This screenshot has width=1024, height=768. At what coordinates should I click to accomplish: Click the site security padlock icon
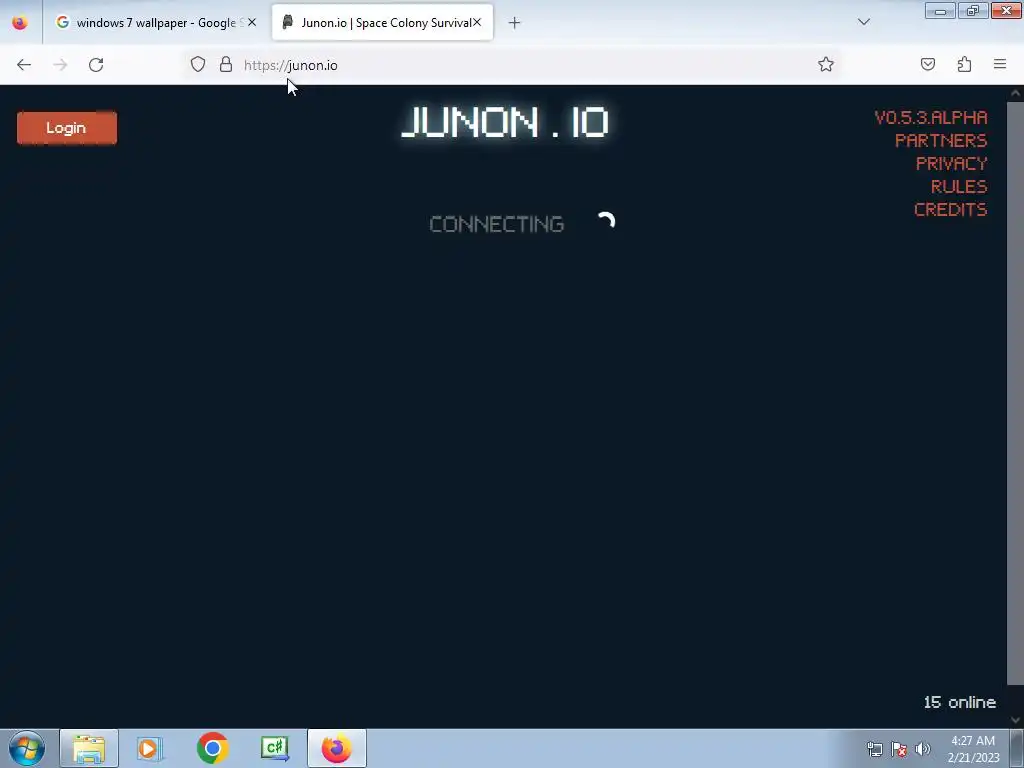(226, 64)
